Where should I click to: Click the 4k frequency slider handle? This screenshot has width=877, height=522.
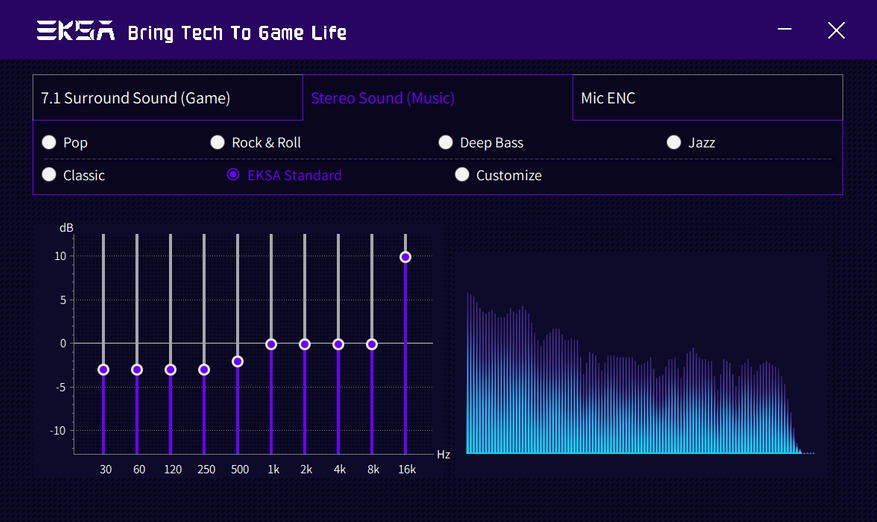[338, 344]
